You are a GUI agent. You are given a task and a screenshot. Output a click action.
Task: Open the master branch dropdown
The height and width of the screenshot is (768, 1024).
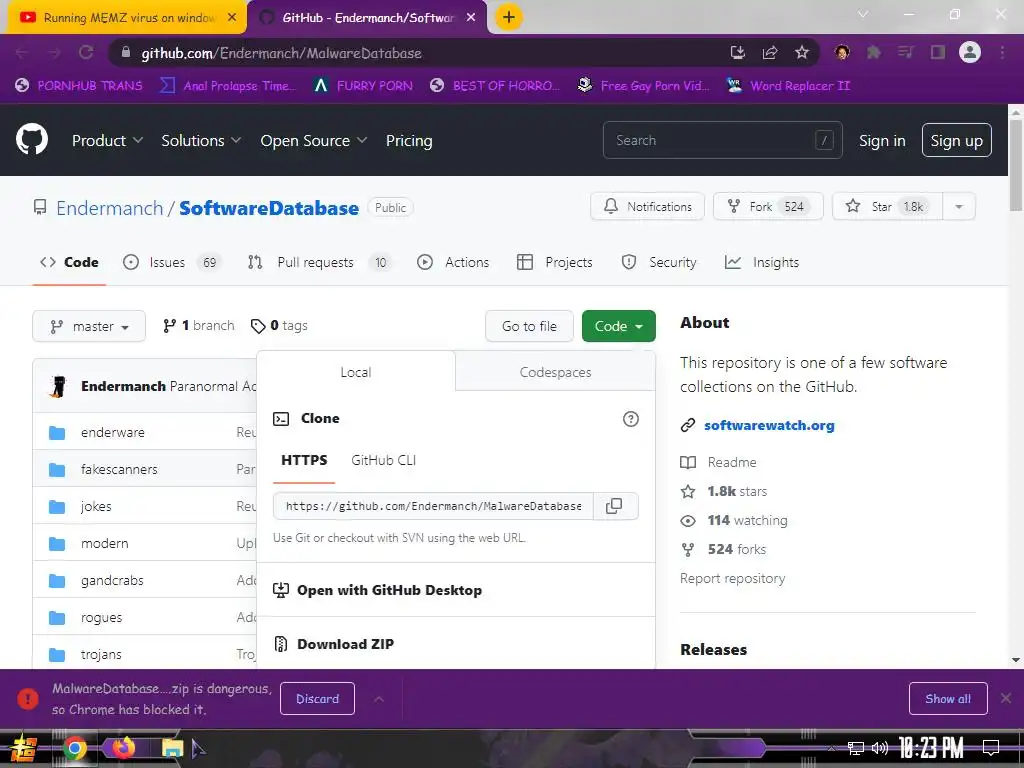pyautogui.click(x=89, y=326)
